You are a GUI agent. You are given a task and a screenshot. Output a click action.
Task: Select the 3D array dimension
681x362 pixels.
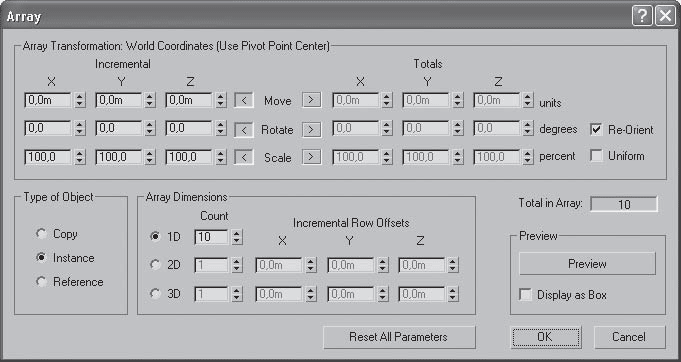click(x=155, y=294)
